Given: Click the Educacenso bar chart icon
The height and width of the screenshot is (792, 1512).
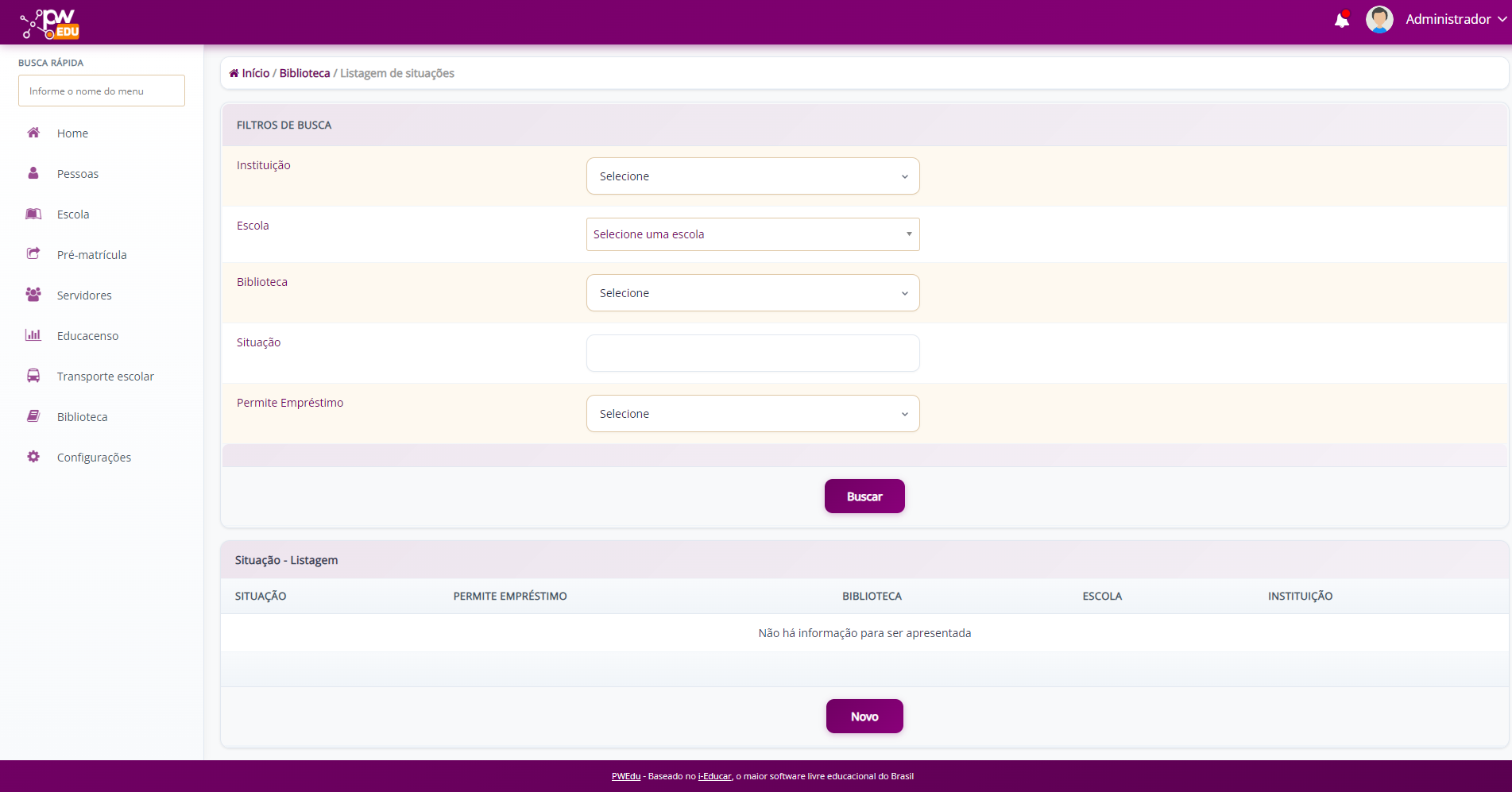Looking at the screenshot, I should pyautogui.click(x=33, y=335).
